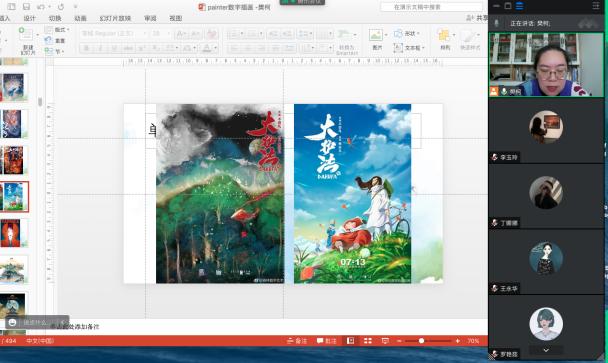The image size is (608, 363).
Task: Click microphone icon in meeting speaker bar
Action: [x=496, y=23]
